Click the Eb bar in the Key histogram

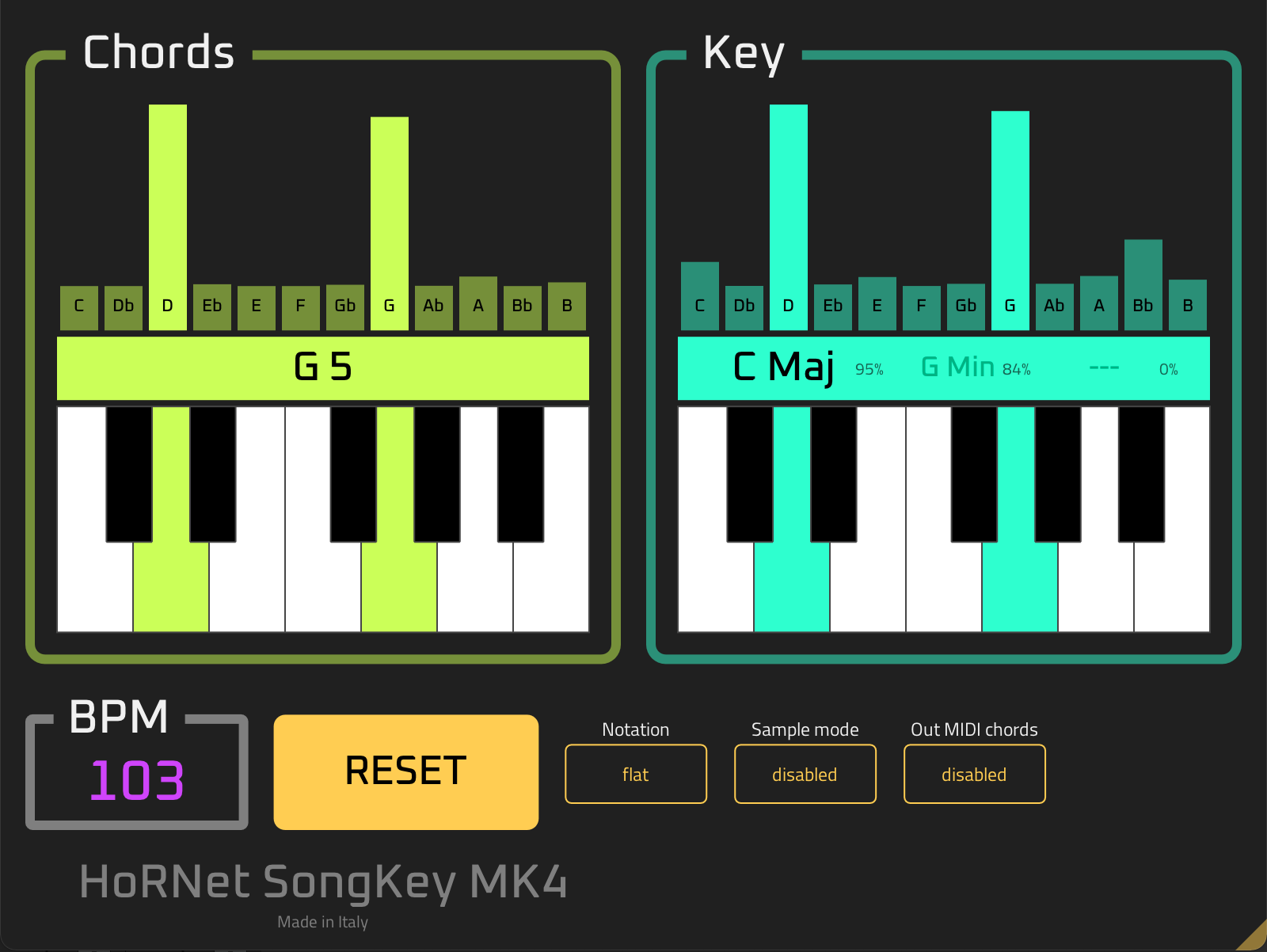point(833,307)
